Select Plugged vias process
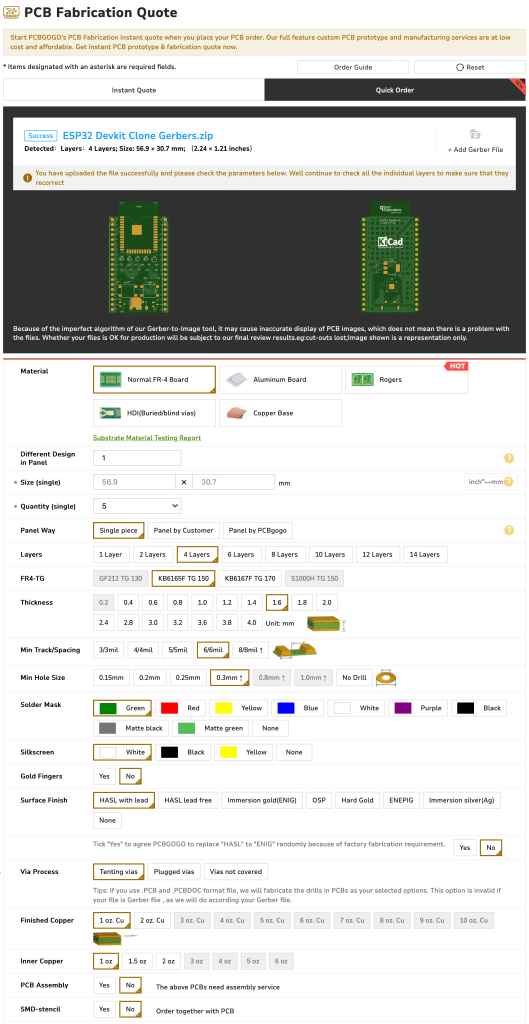This screenshot has width=529, height=1024. [x=174, y=872]
